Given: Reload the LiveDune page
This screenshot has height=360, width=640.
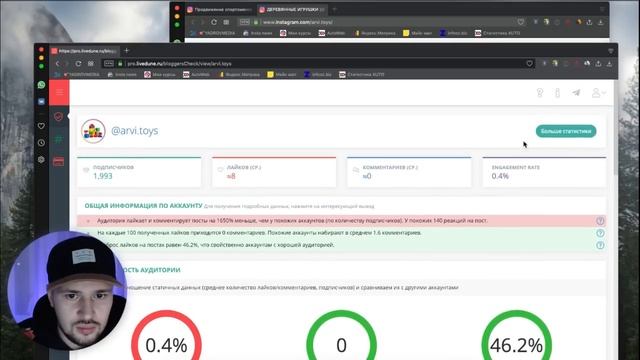Looking at the screenshot, I should (x=78, y=64).
